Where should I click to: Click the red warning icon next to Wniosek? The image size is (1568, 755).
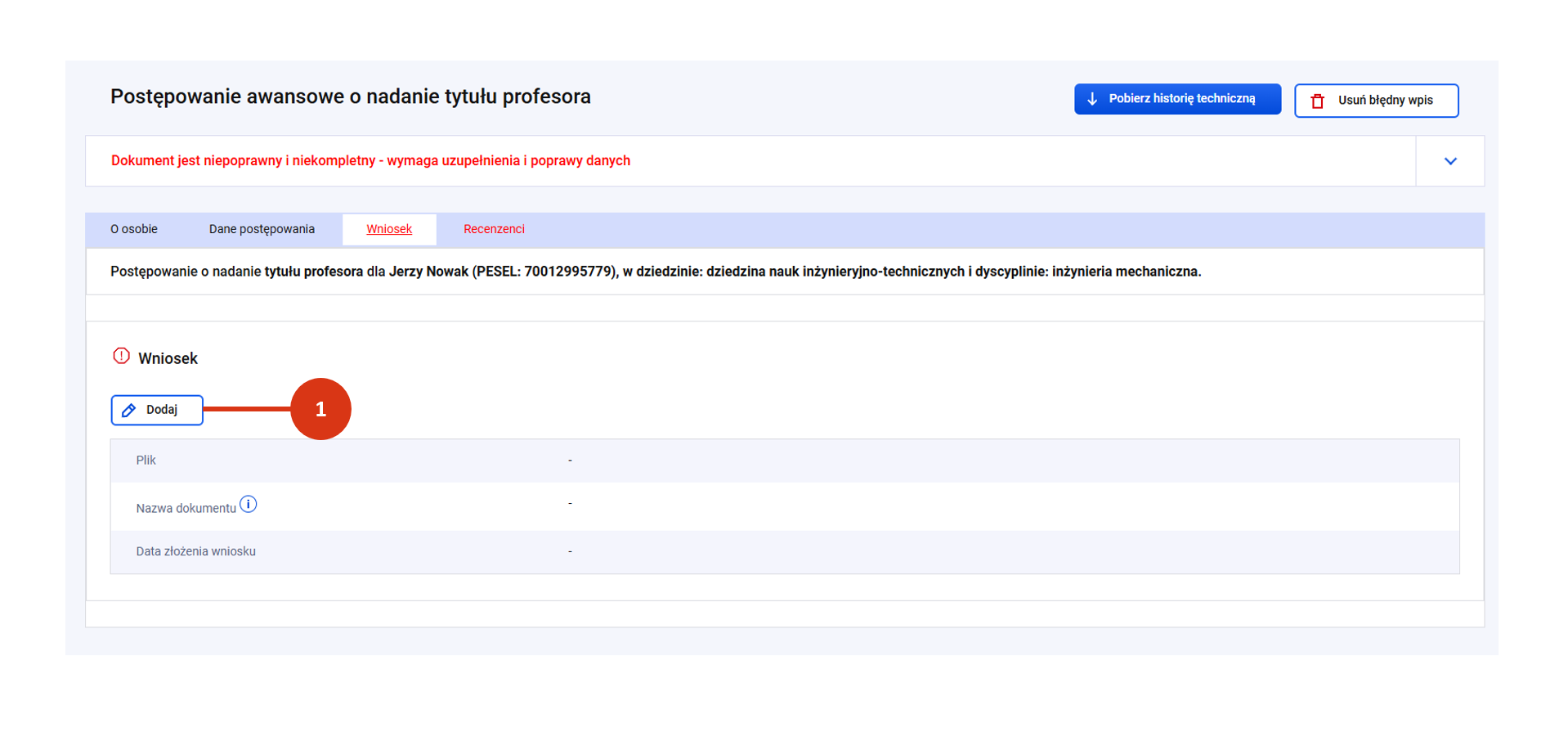[121, 357]
